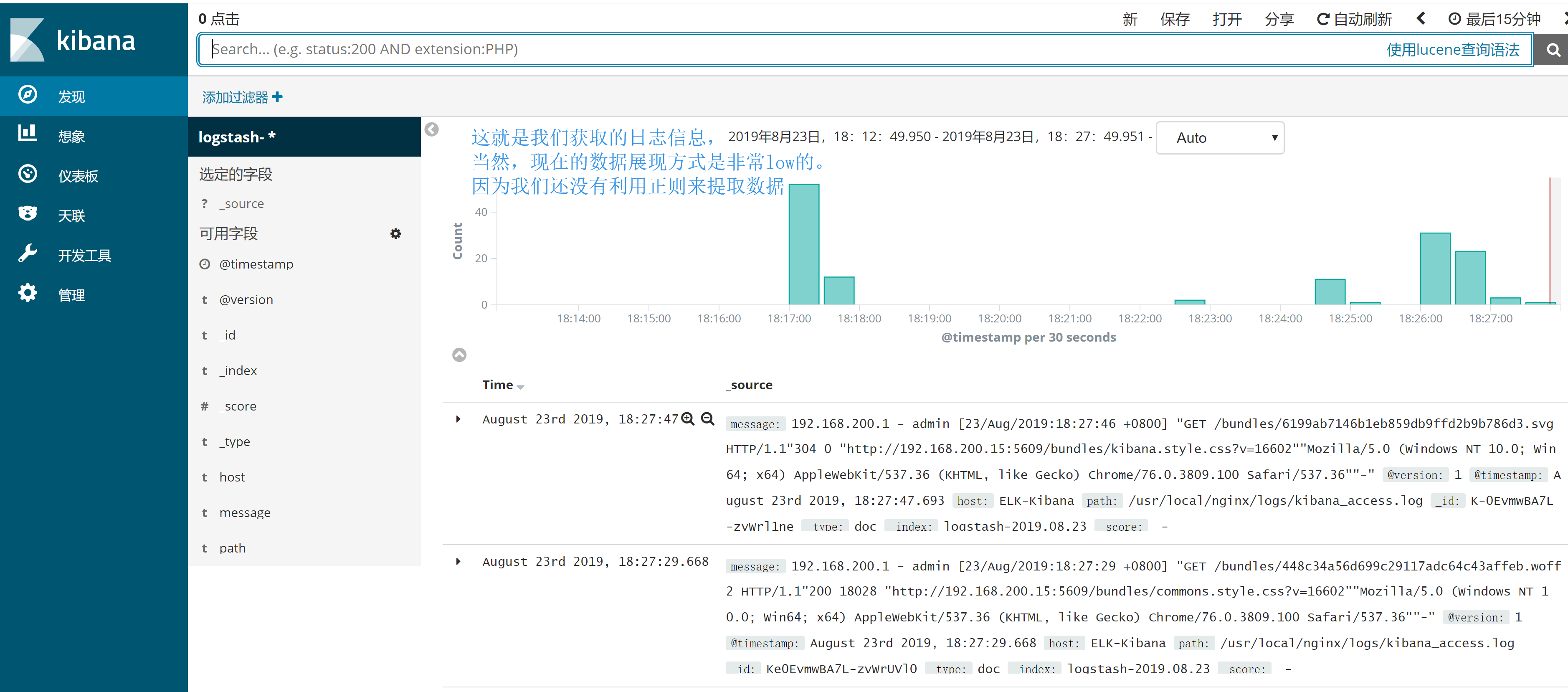
Task: Open 使用lucene查询语法 link
Action: (x=1452, y=50)
